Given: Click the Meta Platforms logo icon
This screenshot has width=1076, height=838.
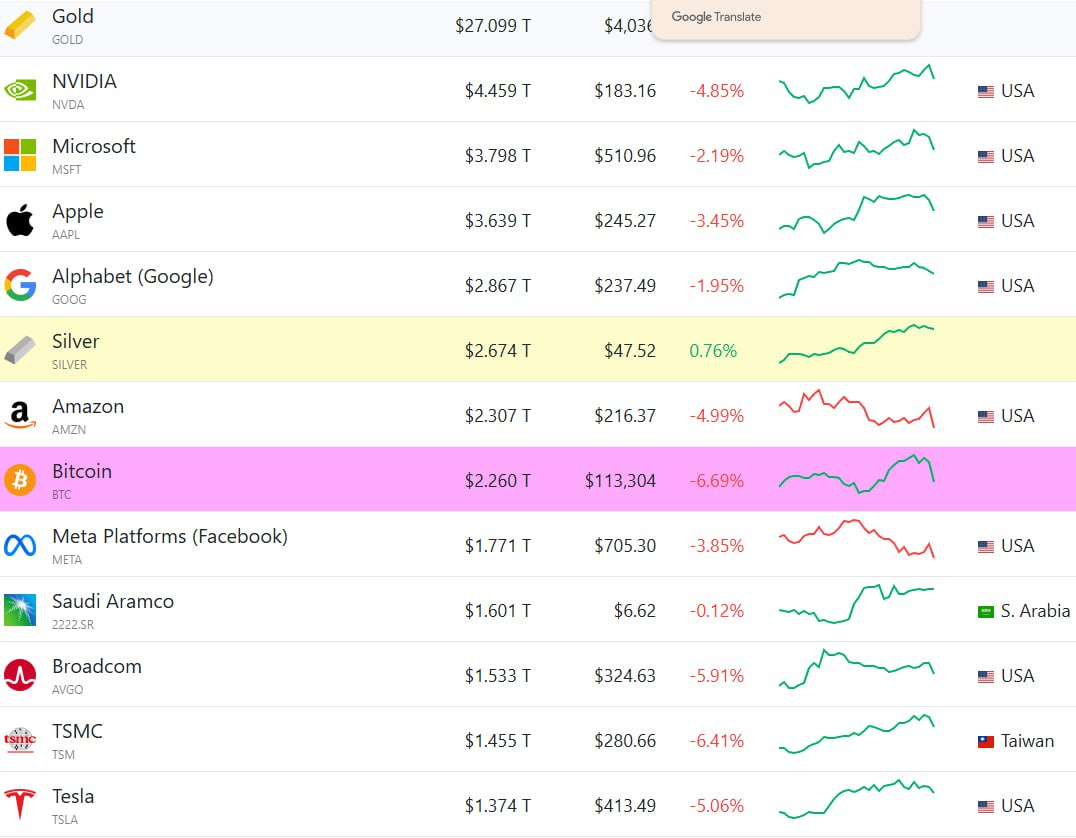Looking at the screenshot, I should click(20, 545).
